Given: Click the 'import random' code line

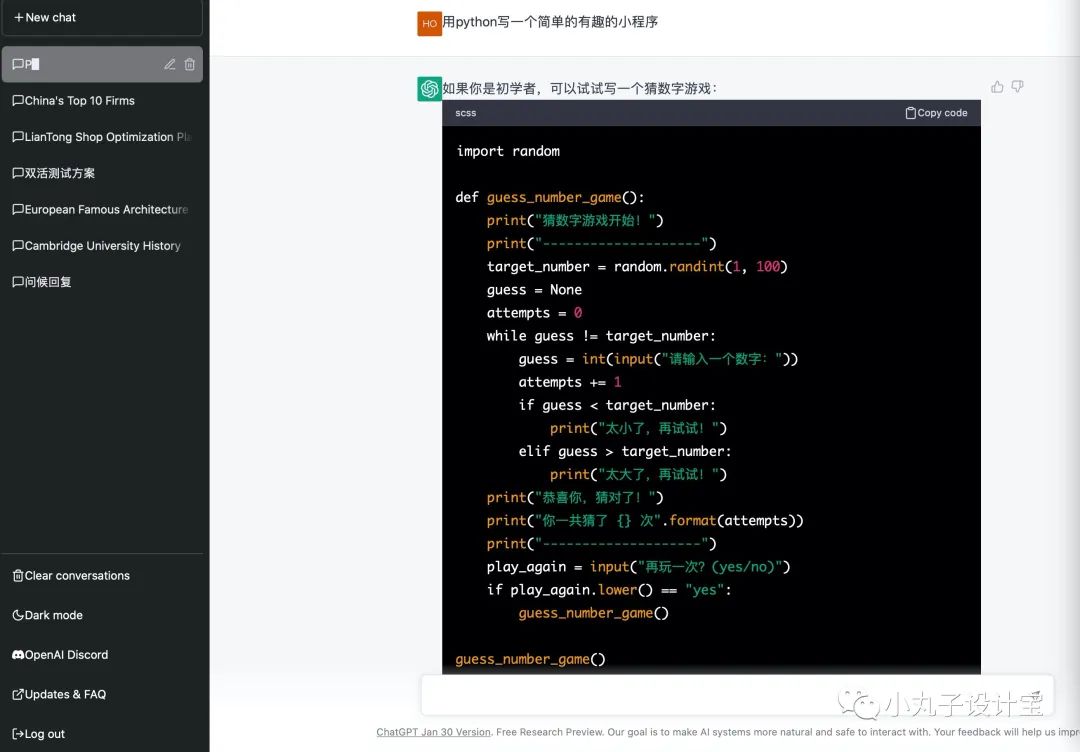Looking at the screenshot, I should click(x=508, y=151).
